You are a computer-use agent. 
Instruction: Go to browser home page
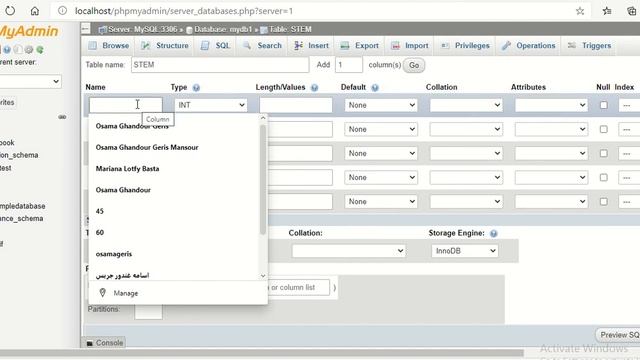tap(35, 11)
